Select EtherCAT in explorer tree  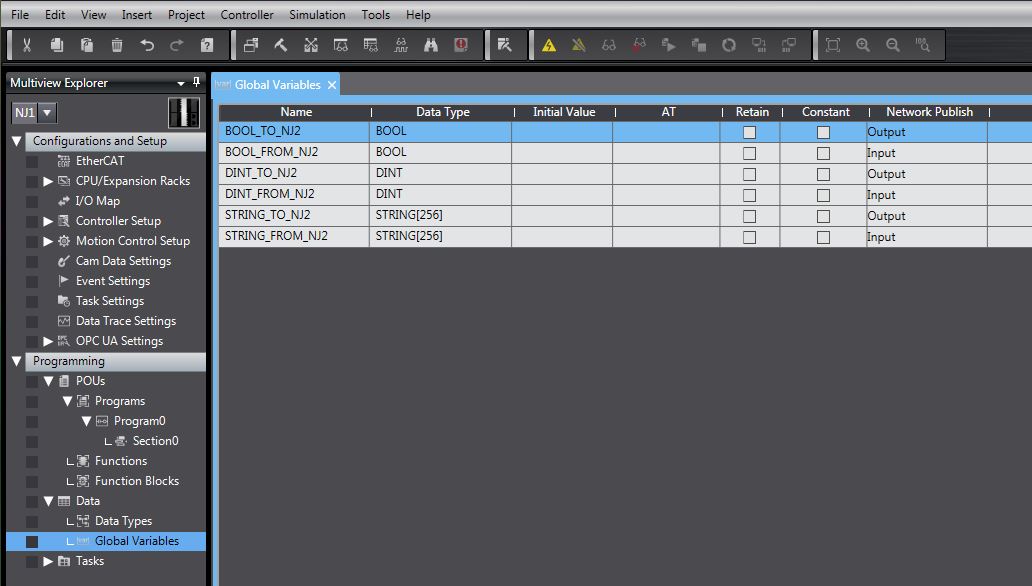point(99,161)
